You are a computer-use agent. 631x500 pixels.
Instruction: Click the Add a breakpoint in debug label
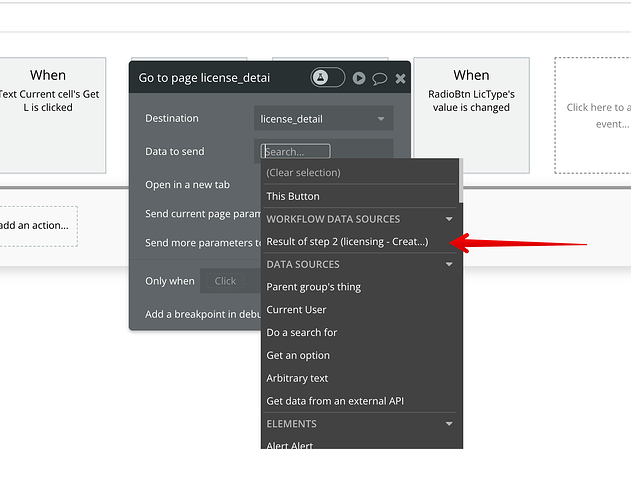pyautogui.click(x=203, y=314)
